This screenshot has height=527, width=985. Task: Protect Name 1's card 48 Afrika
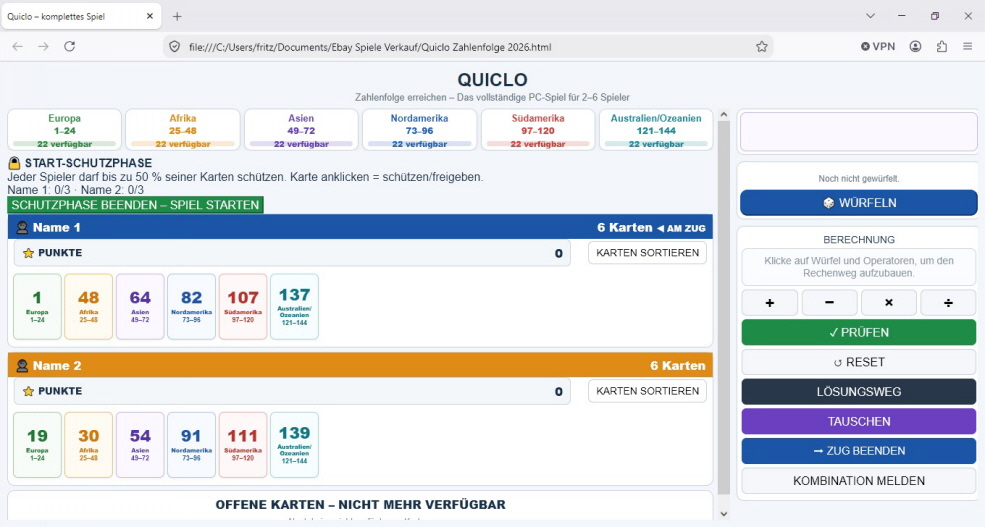89,307
